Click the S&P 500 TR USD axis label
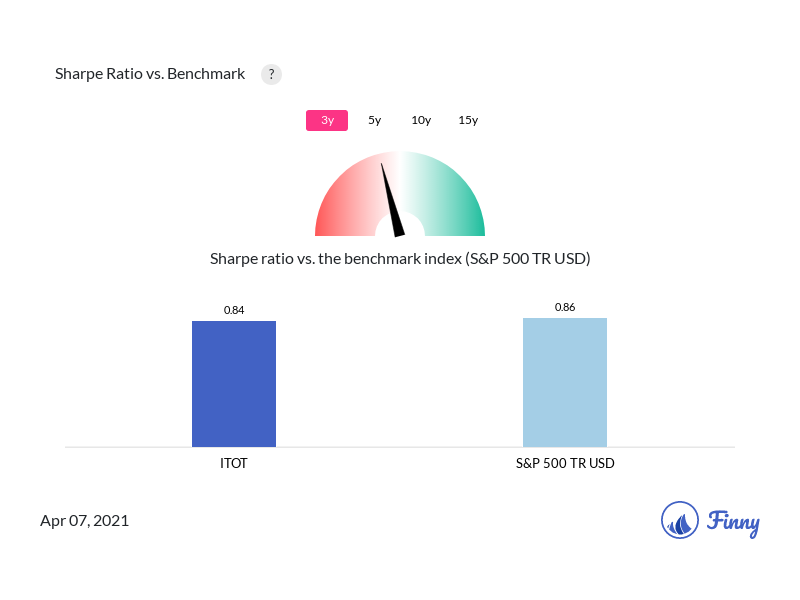The image size is (800, 600). (x=565, y=464)
